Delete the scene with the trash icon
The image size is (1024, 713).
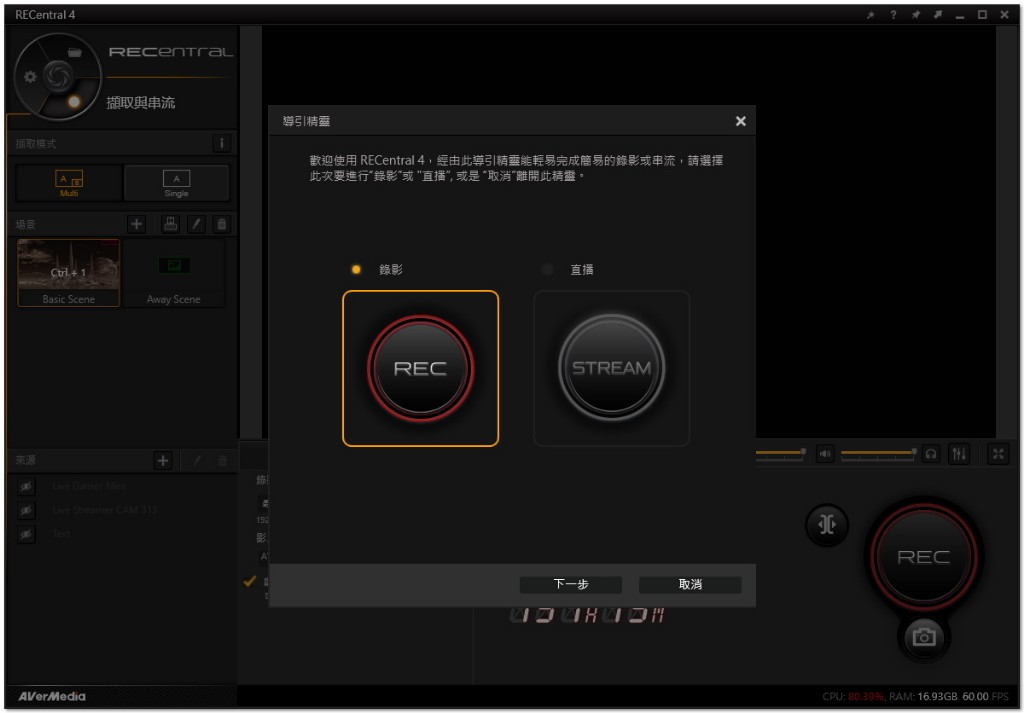coord(221,224)
